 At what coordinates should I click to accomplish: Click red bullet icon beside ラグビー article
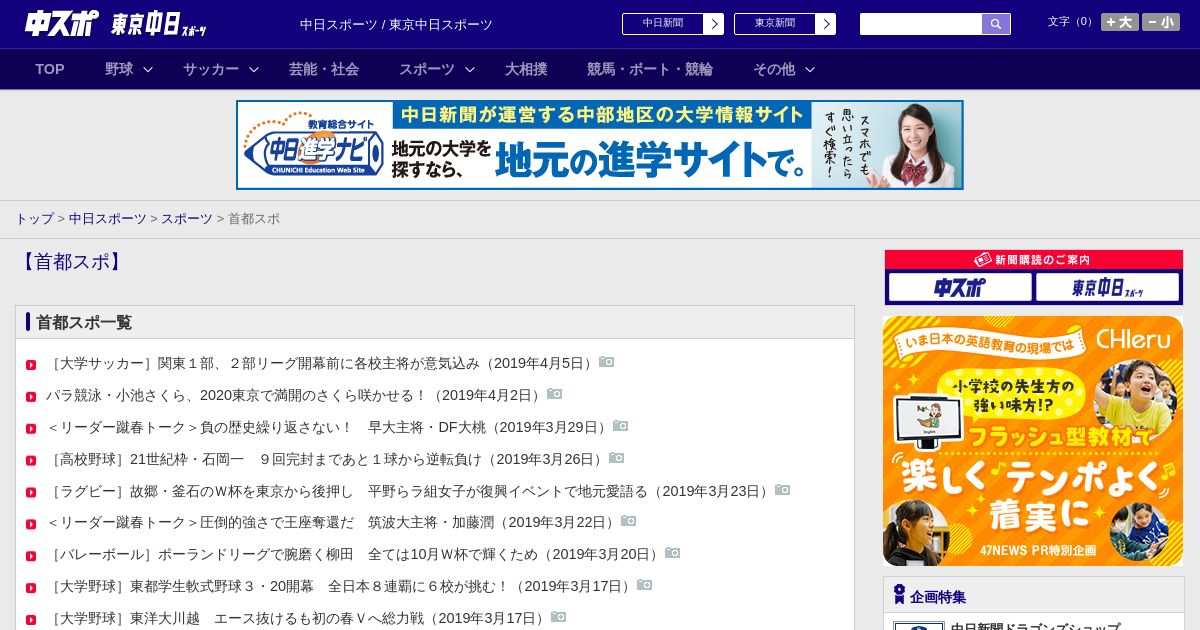pyautogui.click(x=31, y=493)
